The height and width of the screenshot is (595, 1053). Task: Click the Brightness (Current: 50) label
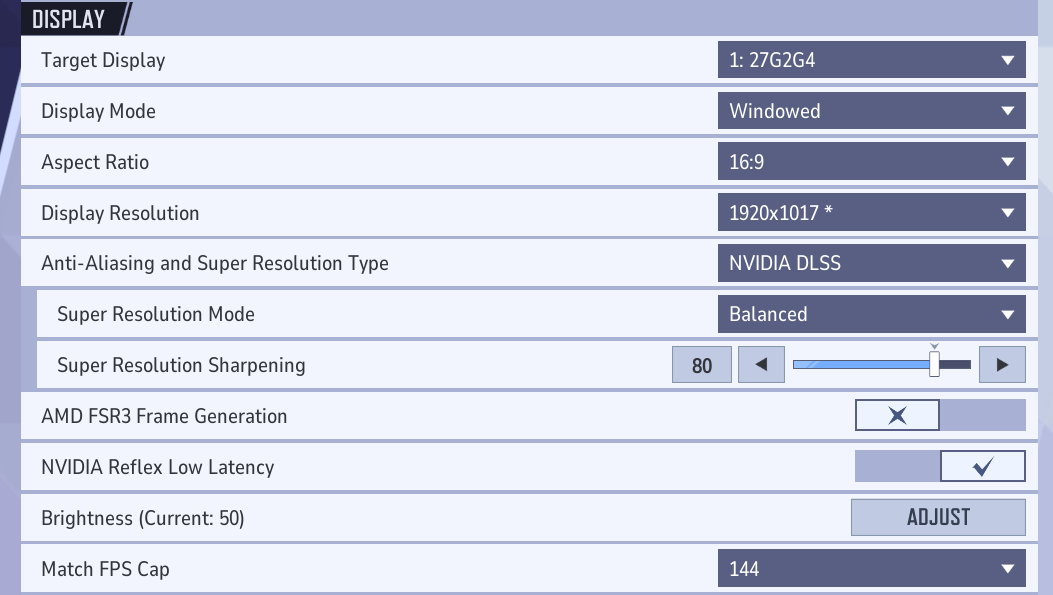[143, 518]
